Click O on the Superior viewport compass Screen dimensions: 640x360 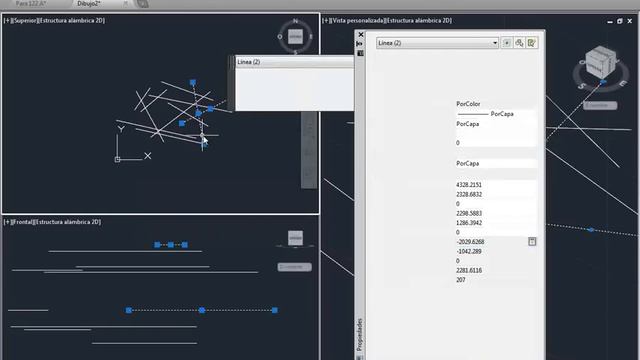(280, 37)
